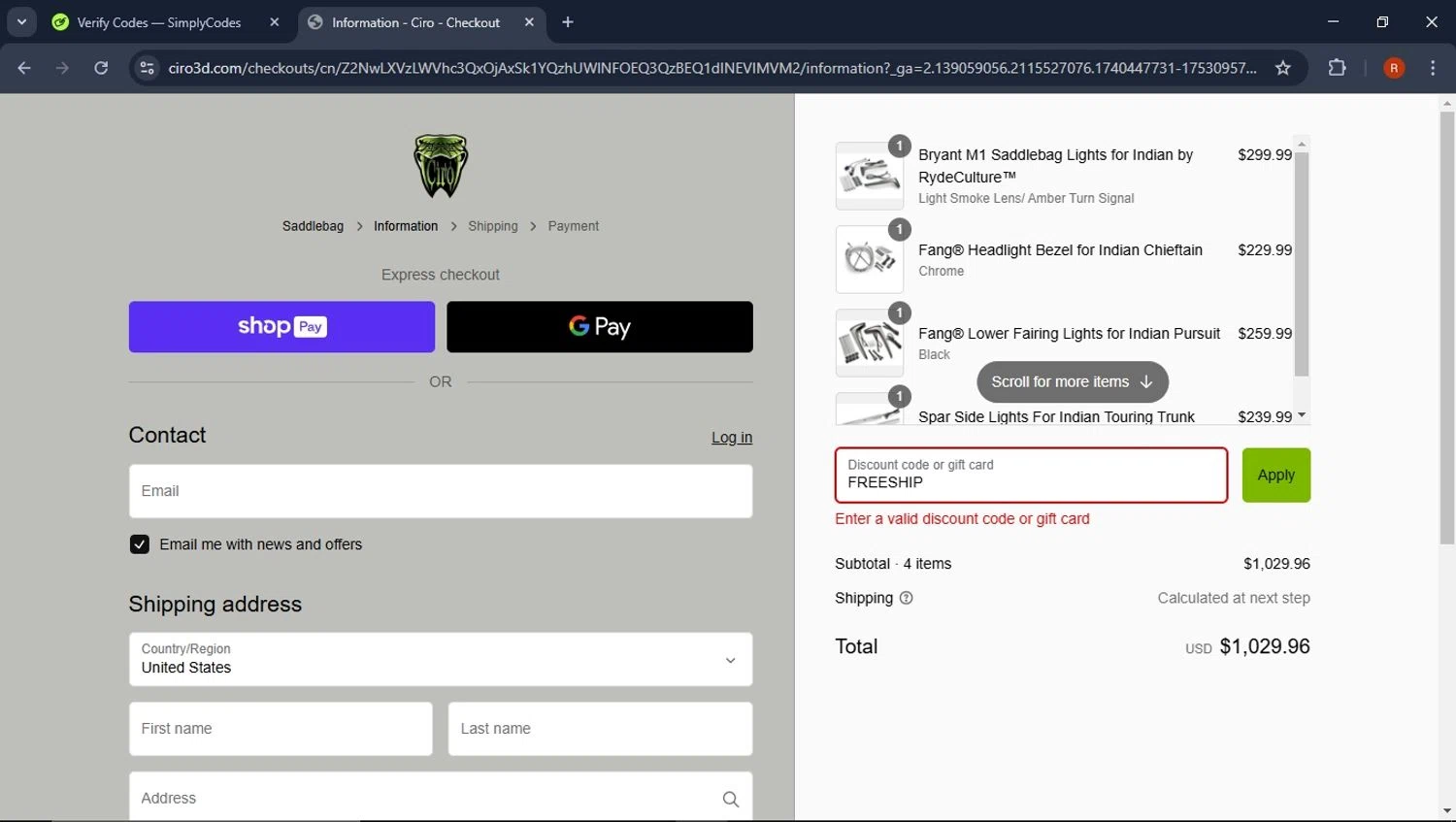This screenshot has height=822, width=1456.
Task: Click the order list scroll down arrow
Action: pyautogui.click(x=1302, y=415)
